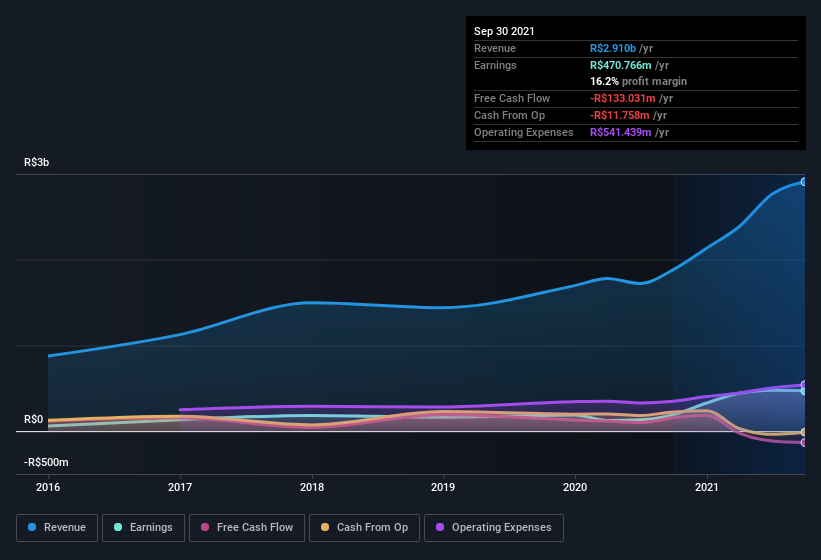Click the 2017 x-axis label
Viewport: 821px width, 560px height.
click(180, 487)
